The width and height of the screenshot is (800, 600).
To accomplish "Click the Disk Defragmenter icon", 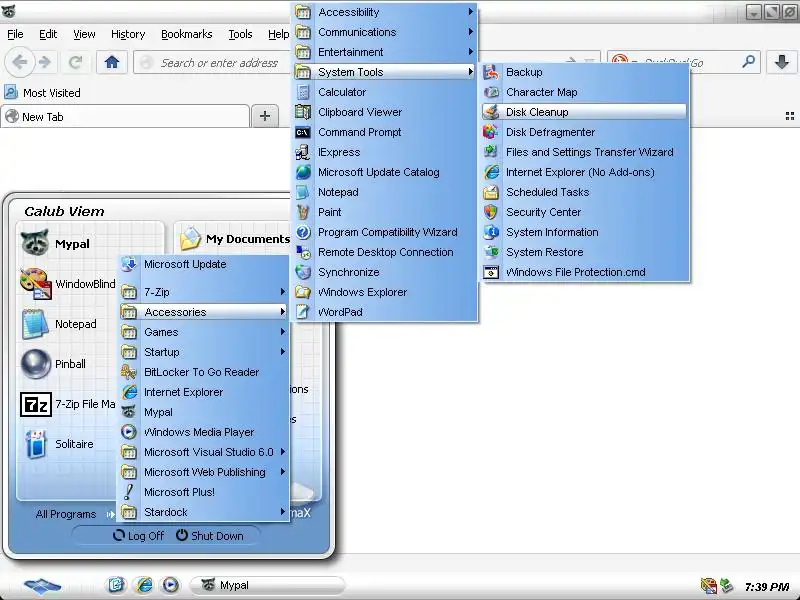I will click(491, 132).
